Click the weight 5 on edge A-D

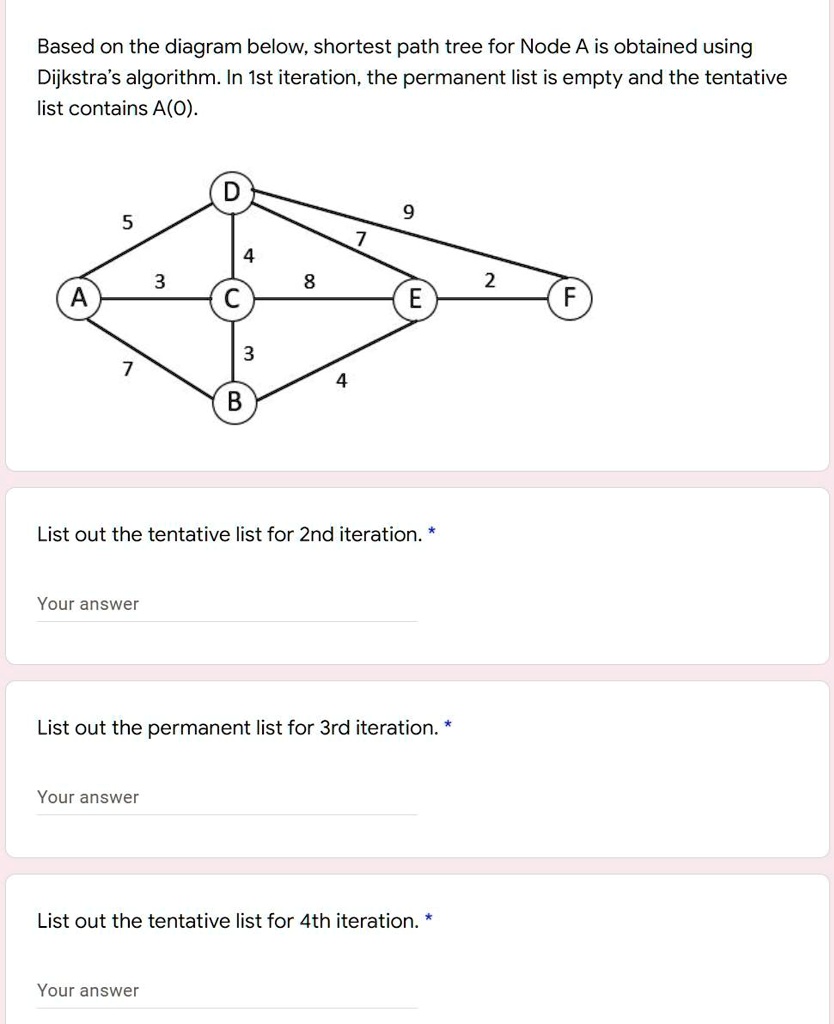(127, 222)
